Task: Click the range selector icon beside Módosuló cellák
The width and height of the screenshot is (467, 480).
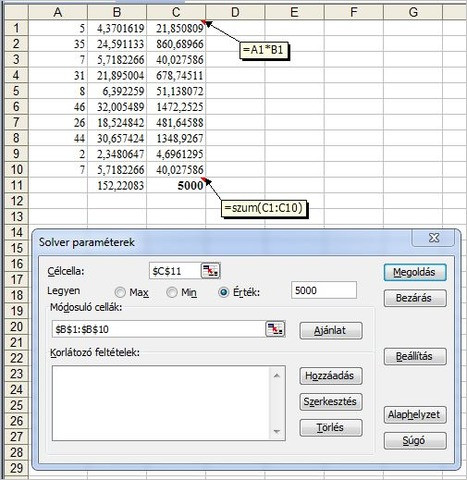Action: 275,329
